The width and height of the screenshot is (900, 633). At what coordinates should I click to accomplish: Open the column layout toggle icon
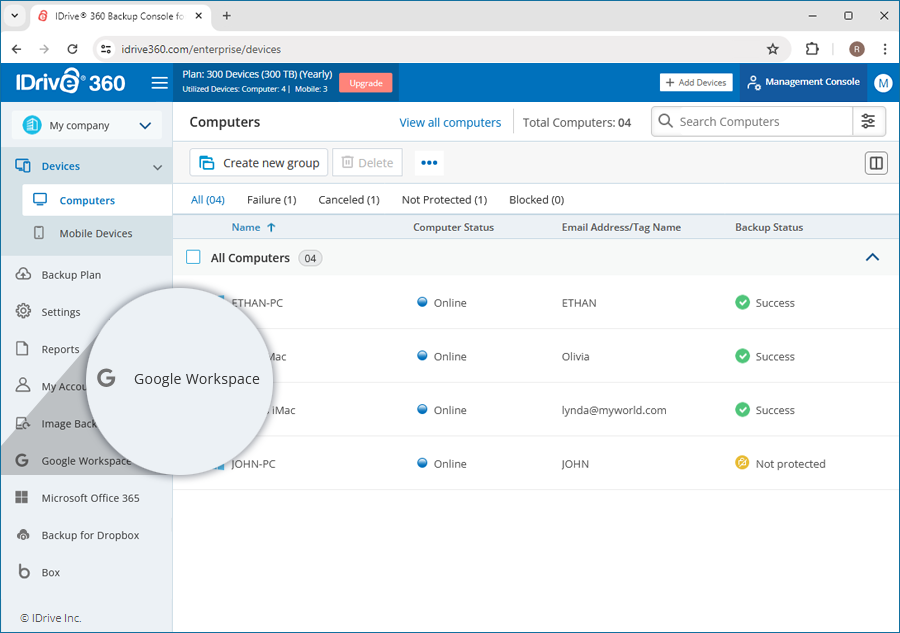tap(876, 163)
